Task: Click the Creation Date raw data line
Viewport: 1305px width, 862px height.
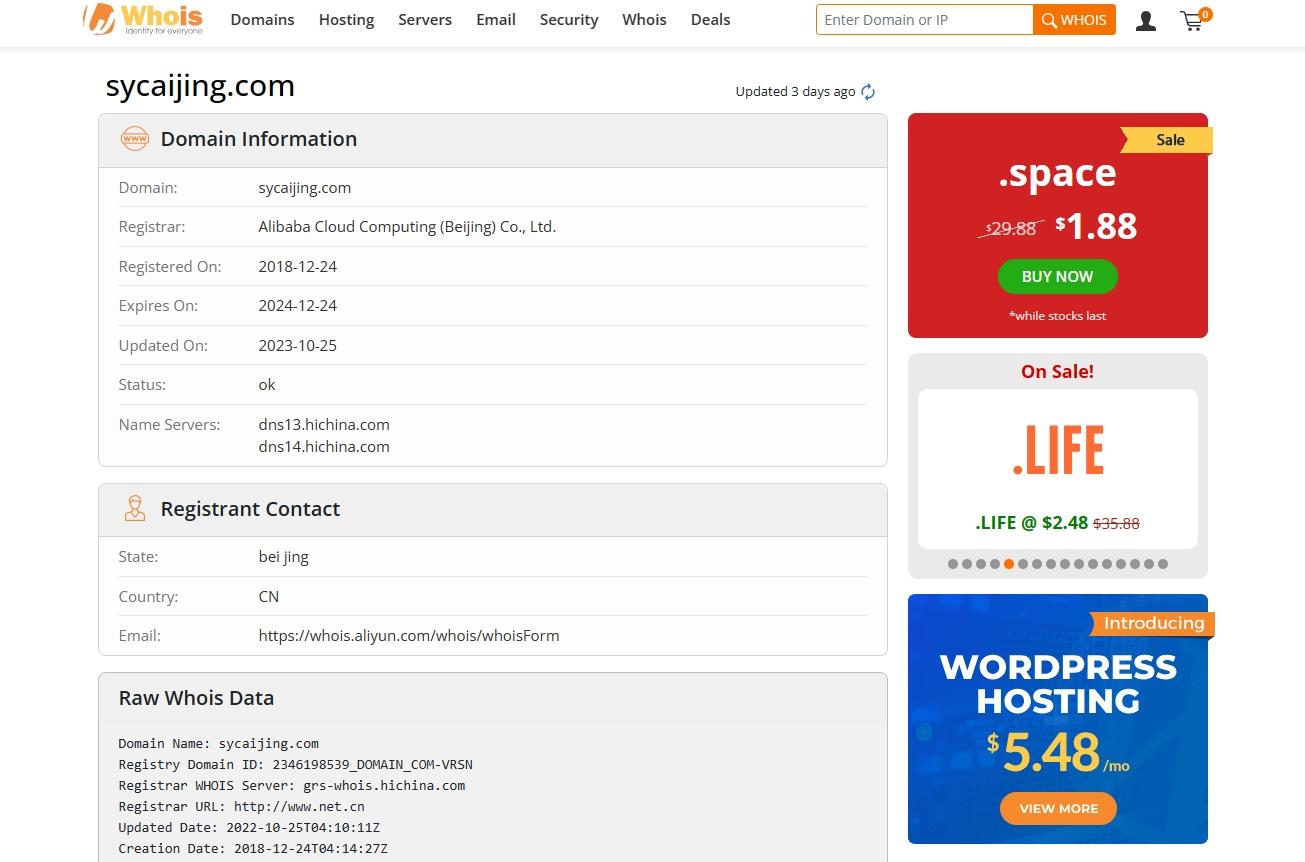Action: (253, 848)
